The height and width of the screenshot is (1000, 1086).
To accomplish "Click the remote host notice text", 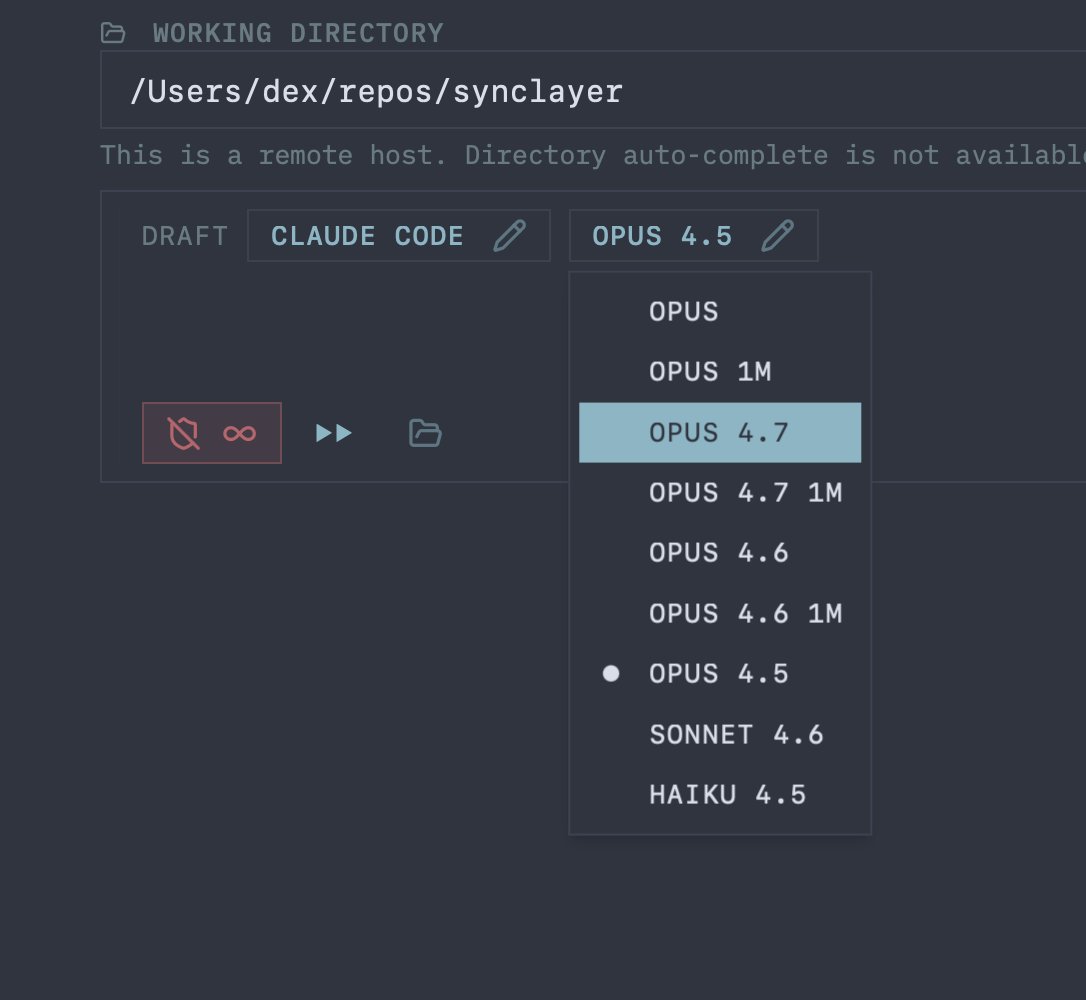I will pyautogui.click(x=593, y=155).
